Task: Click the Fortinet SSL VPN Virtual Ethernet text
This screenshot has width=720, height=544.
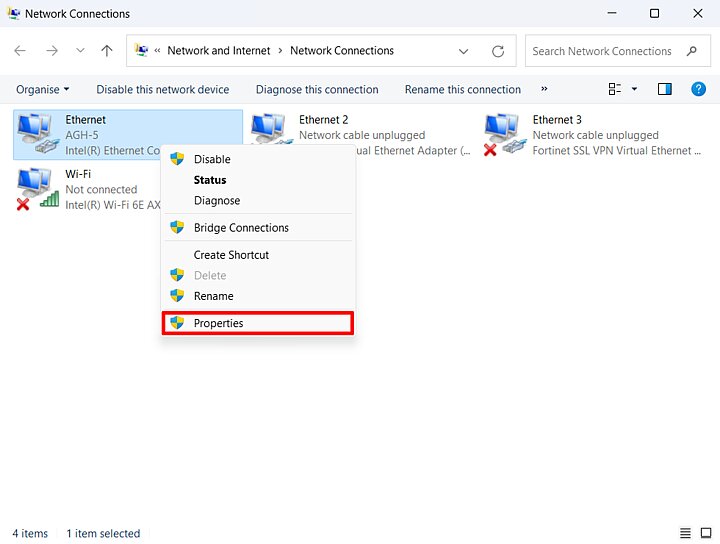Action: click(x=617, y=151)
